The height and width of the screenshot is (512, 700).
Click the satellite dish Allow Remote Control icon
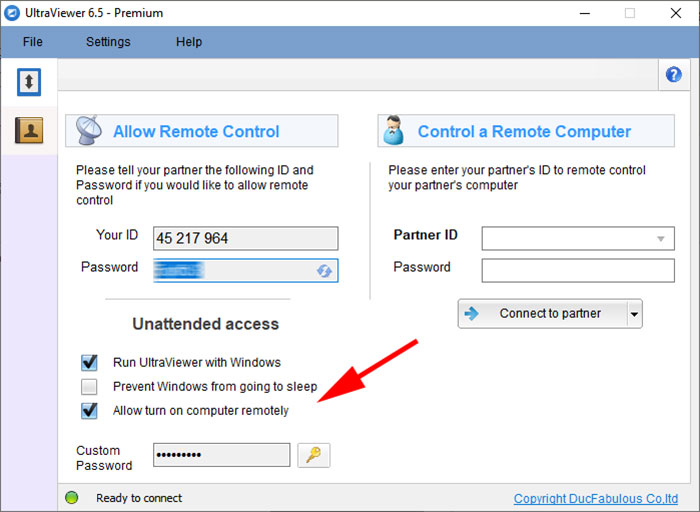pyautogui.click(x=89, y=131)
